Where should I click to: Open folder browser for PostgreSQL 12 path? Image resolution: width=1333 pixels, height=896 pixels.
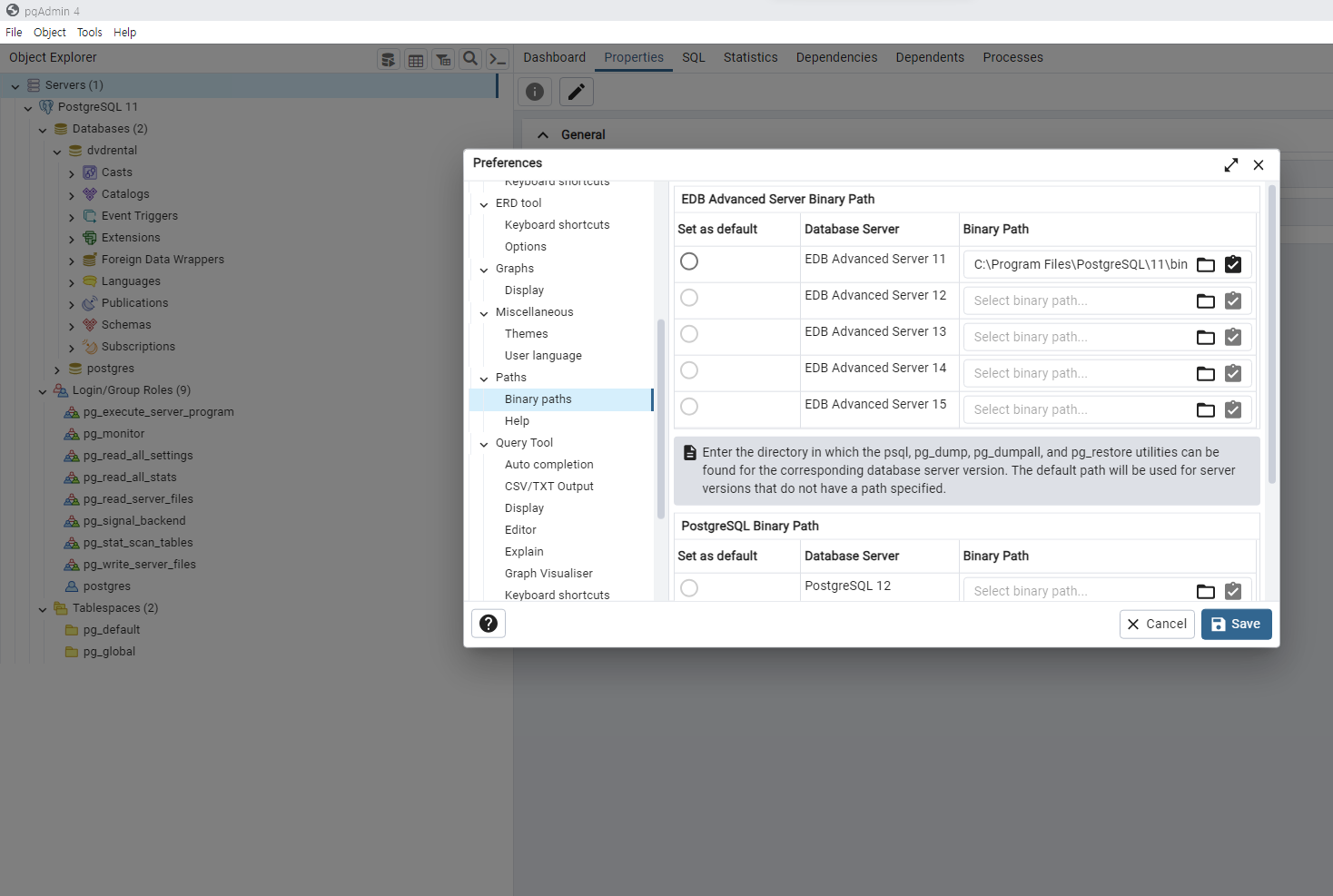tap(1206, 592)
